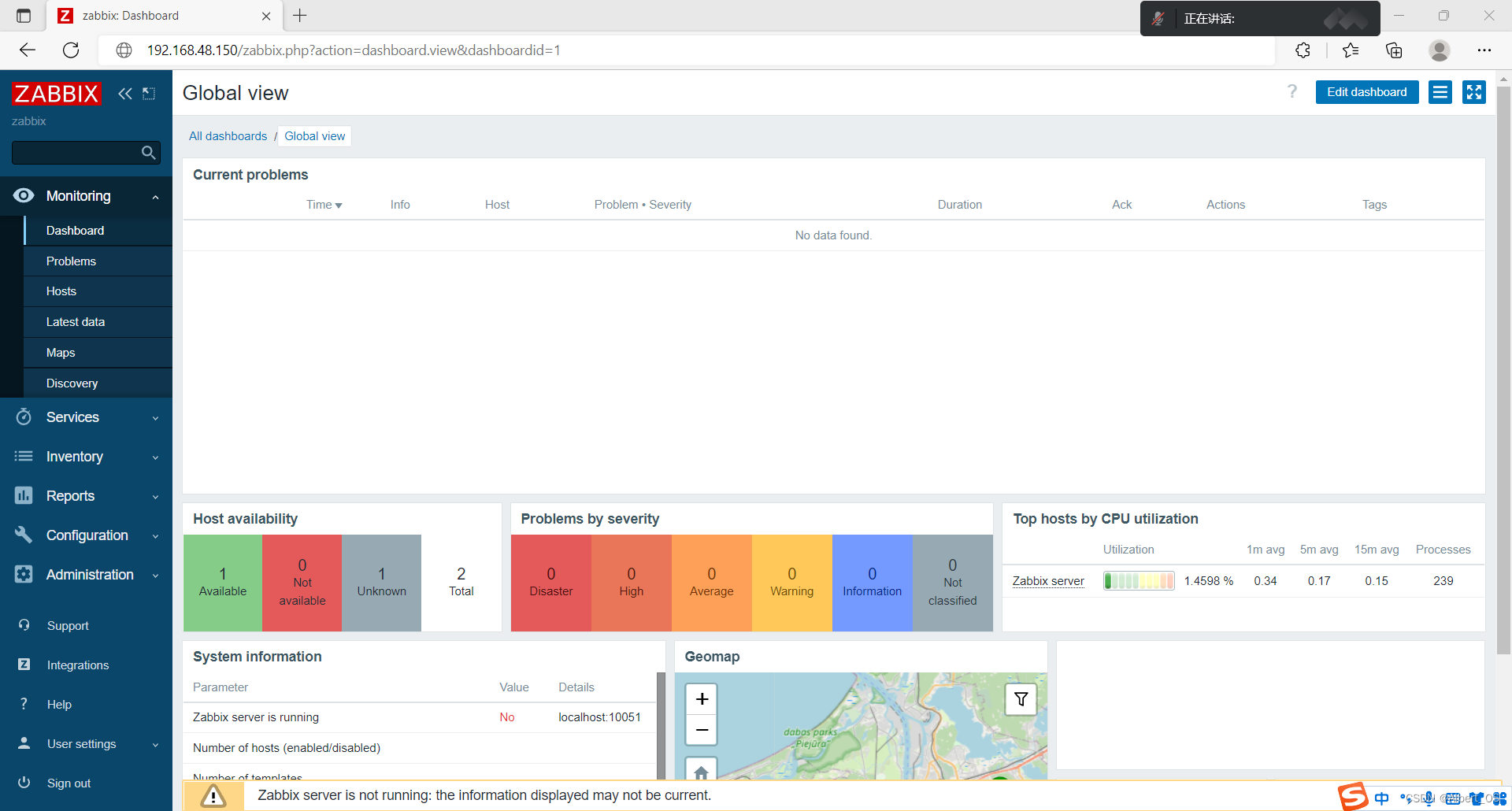Open the Latest data menu item
This screenshot has width=1512, height=811.
[98, 322]
